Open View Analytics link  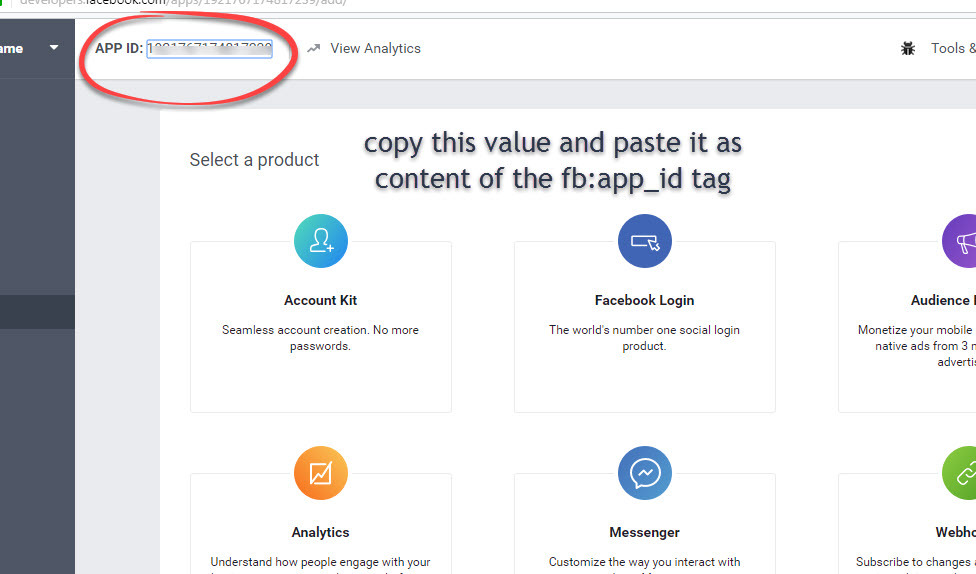pyautogui.click(x=375, y=49)
